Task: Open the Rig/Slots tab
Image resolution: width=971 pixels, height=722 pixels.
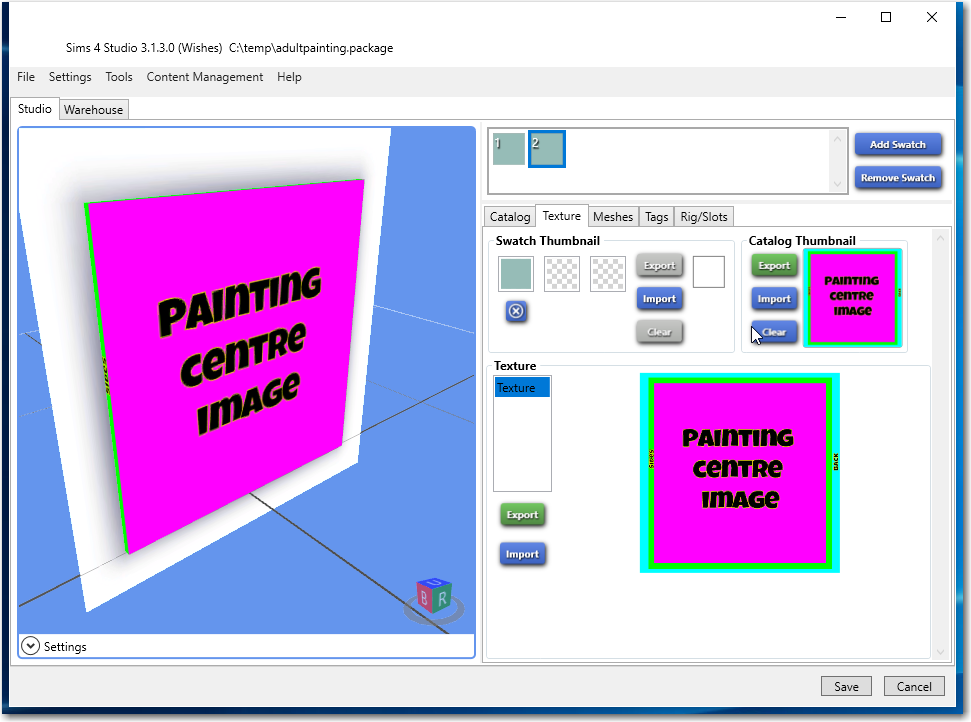Action: pyautogui.click(x=705, y=216)
